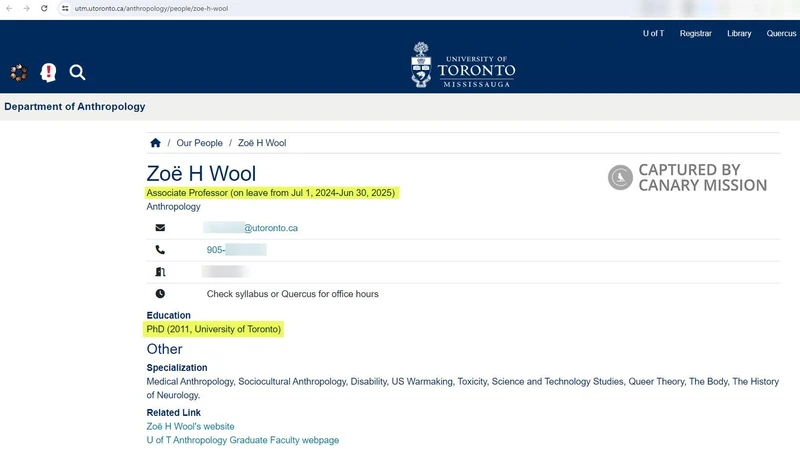Click the office door icon
This screenshot has width=800, height=454.
[160, 271]
